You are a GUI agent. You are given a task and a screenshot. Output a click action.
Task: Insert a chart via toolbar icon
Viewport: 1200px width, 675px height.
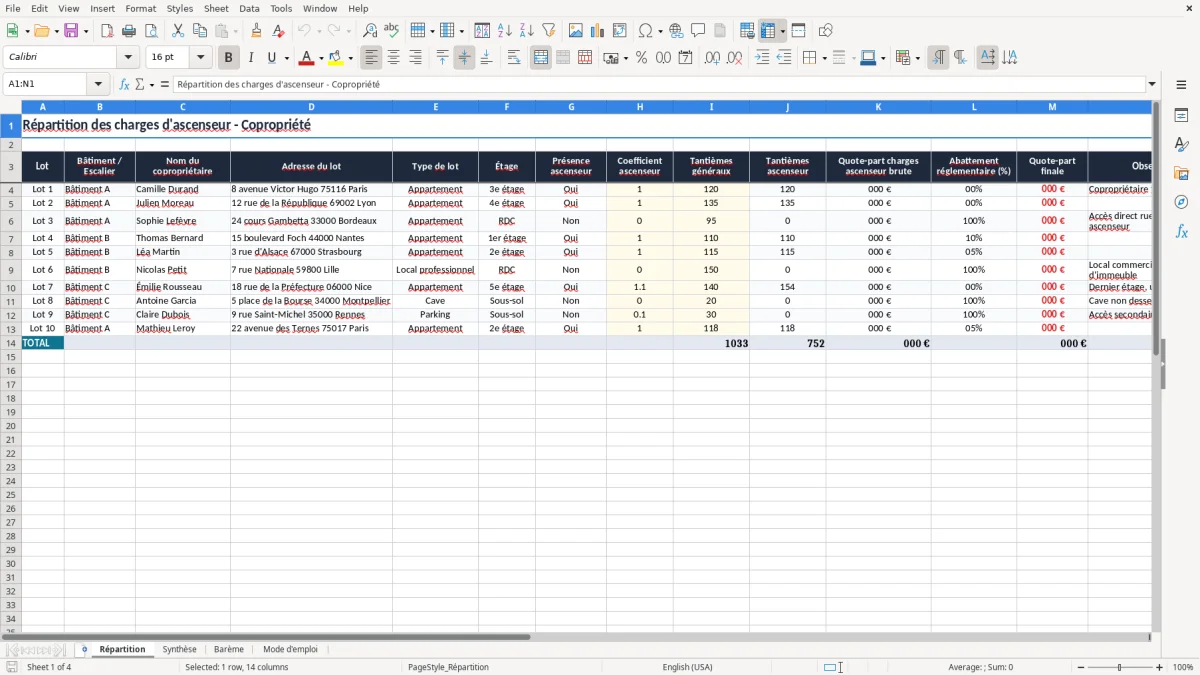(598, 31)
